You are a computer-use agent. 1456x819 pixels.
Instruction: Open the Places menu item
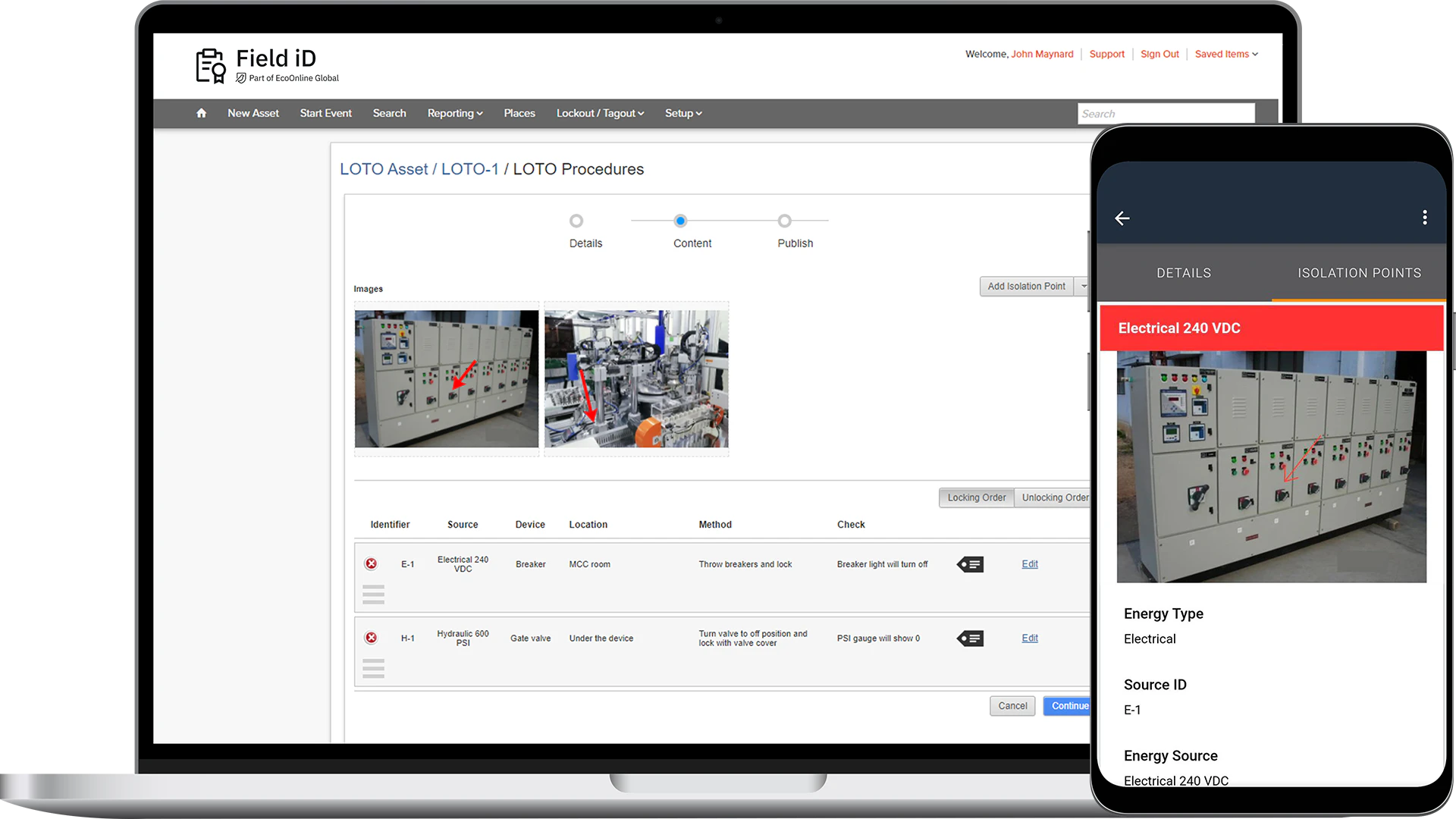519,113
